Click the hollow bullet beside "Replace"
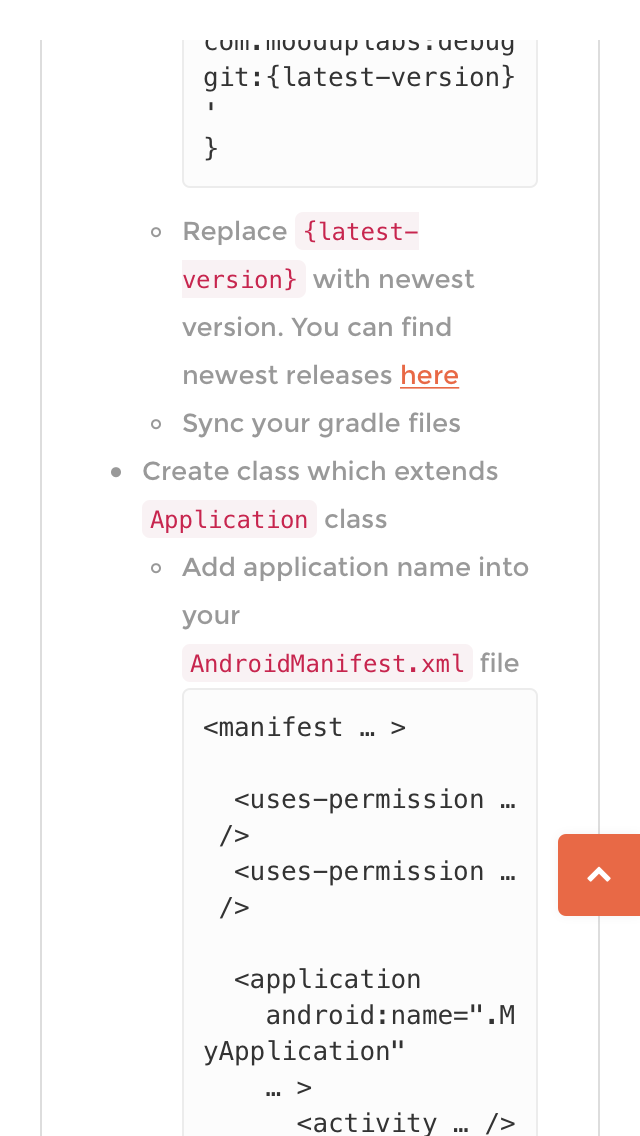This screenshot has width=640, height=1136. pyautogui.click(x=156, y=232)
